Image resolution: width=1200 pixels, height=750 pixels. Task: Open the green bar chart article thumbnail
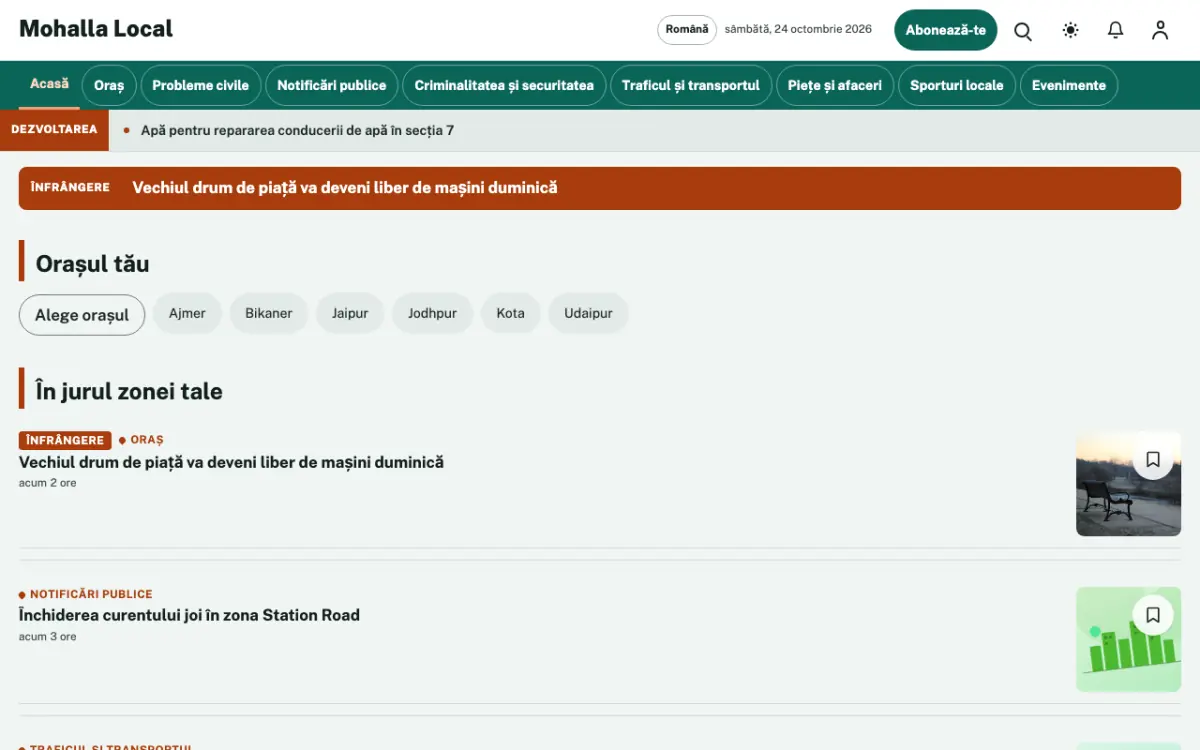[x=1128, y=639]
